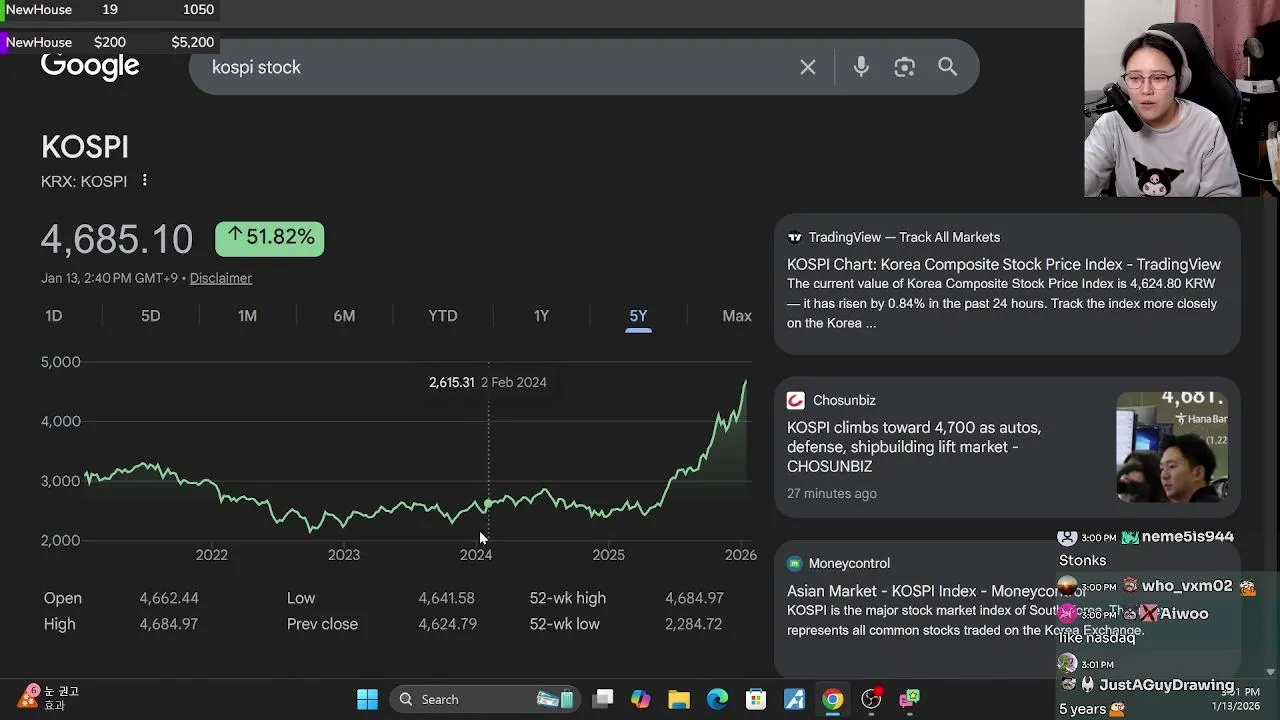
Task: Click the TradingView favicon in results
Action: tap(795, 237)
